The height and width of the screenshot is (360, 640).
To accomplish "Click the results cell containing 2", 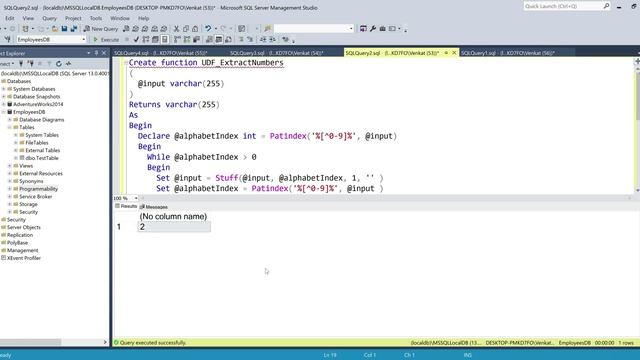I will click(174, 227).
